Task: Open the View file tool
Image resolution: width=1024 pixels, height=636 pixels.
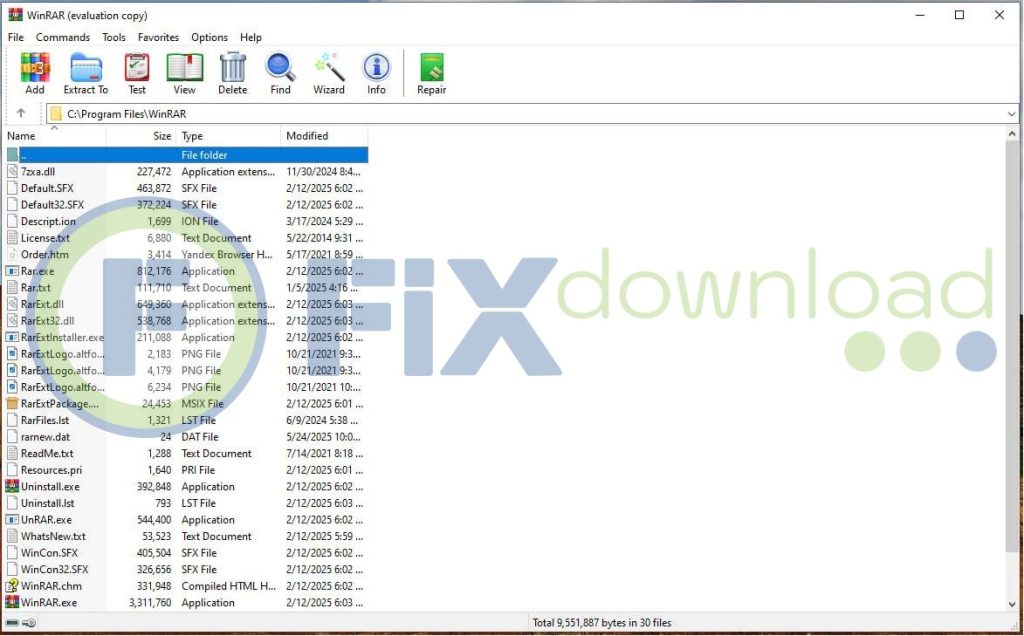Action: pyautogui.click(x=184, y=73)
